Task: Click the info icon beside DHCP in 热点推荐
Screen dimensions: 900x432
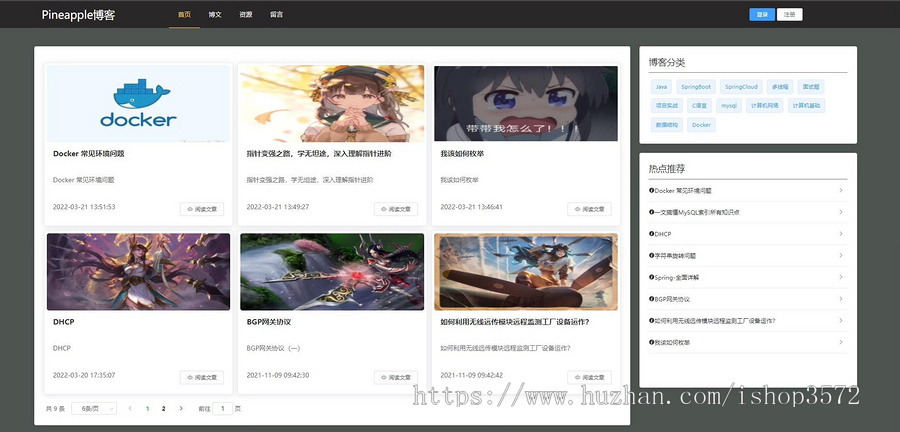Action: (651, 234)
